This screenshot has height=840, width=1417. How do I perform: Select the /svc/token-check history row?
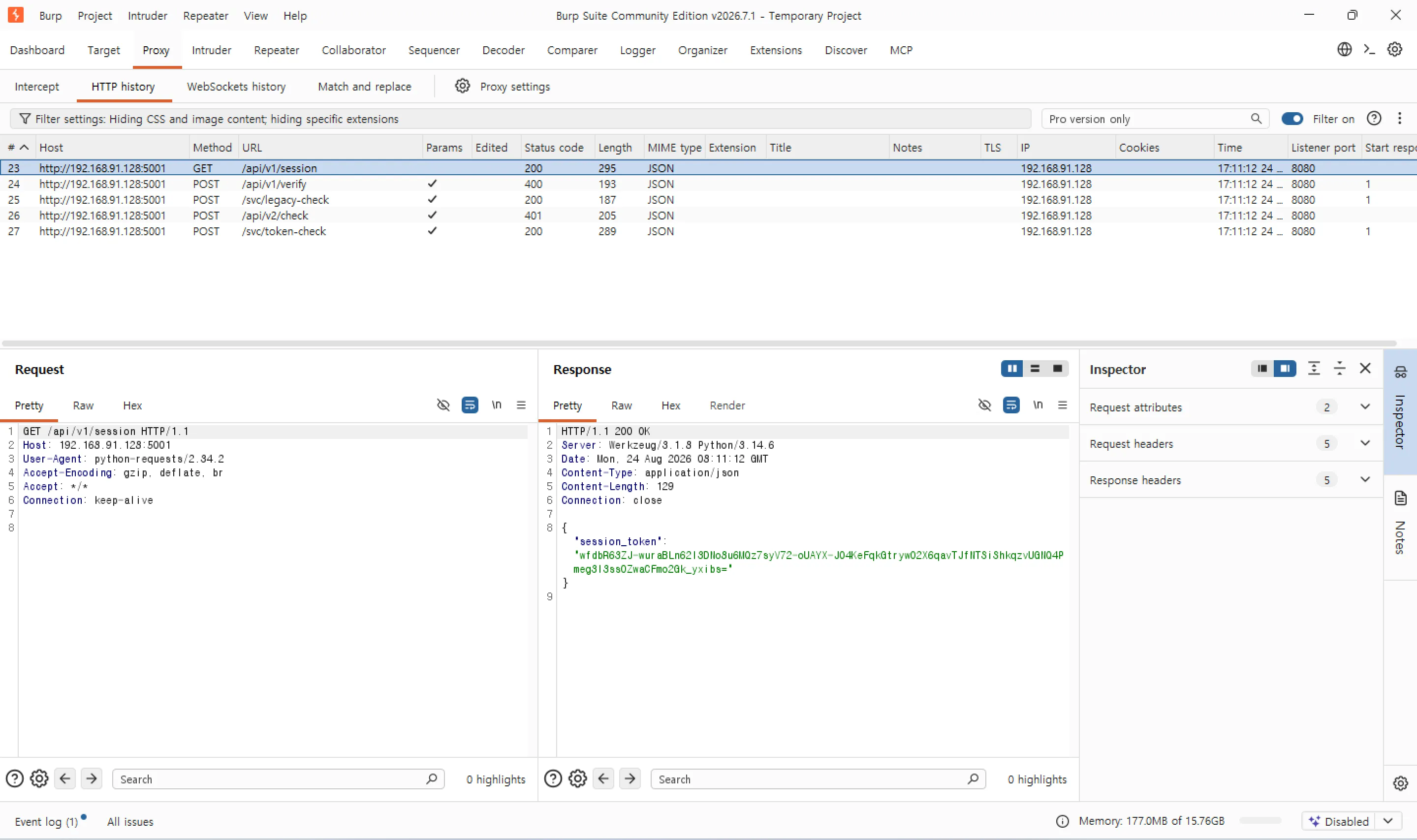[x=708, y=231]
